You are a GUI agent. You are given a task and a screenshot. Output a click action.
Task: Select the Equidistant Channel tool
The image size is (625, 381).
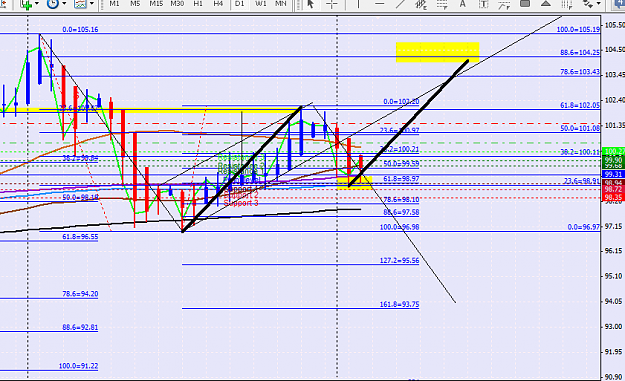pos(421,4)
